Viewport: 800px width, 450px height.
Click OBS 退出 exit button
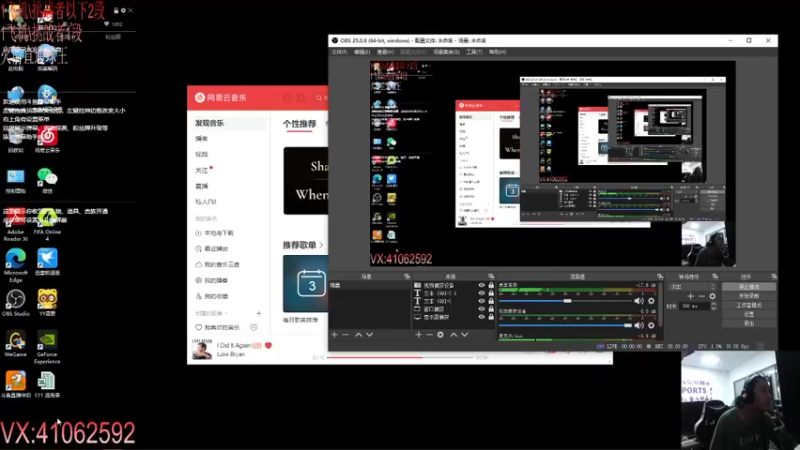(749, 323)
